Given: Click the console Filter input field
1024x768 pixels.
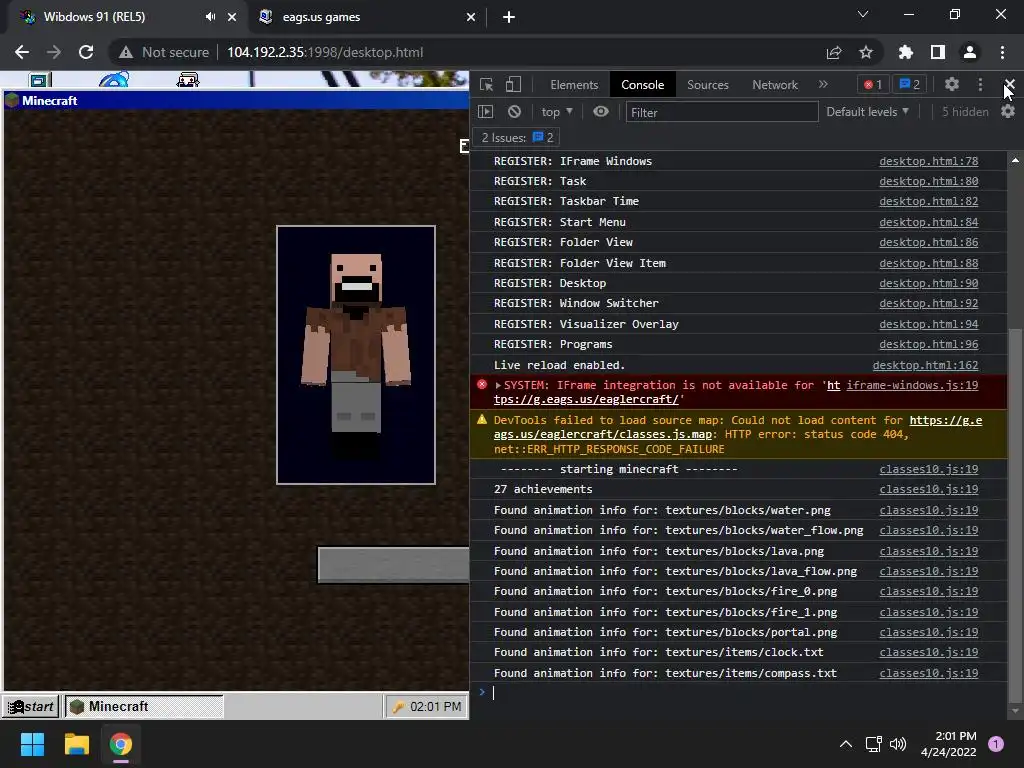Looking at the screenshot, I should [x=722, y=112].
